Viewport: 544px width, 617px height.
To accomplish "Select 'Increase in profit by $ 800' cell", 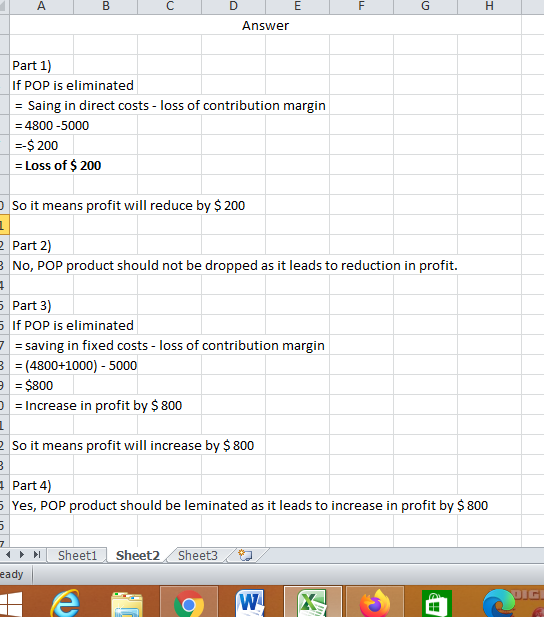I will tap(98, 406).
